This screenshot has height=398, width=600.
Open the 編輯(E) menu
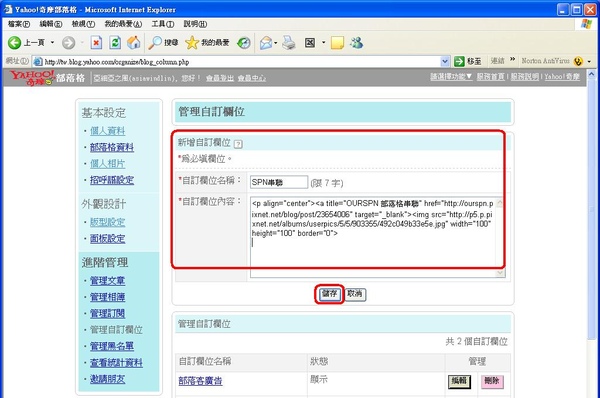51,24
